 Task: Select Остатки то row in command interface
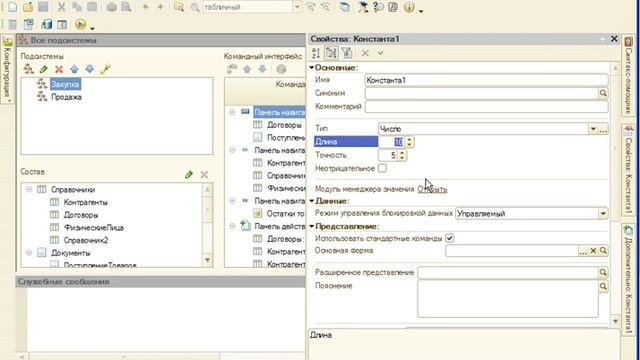285,213
